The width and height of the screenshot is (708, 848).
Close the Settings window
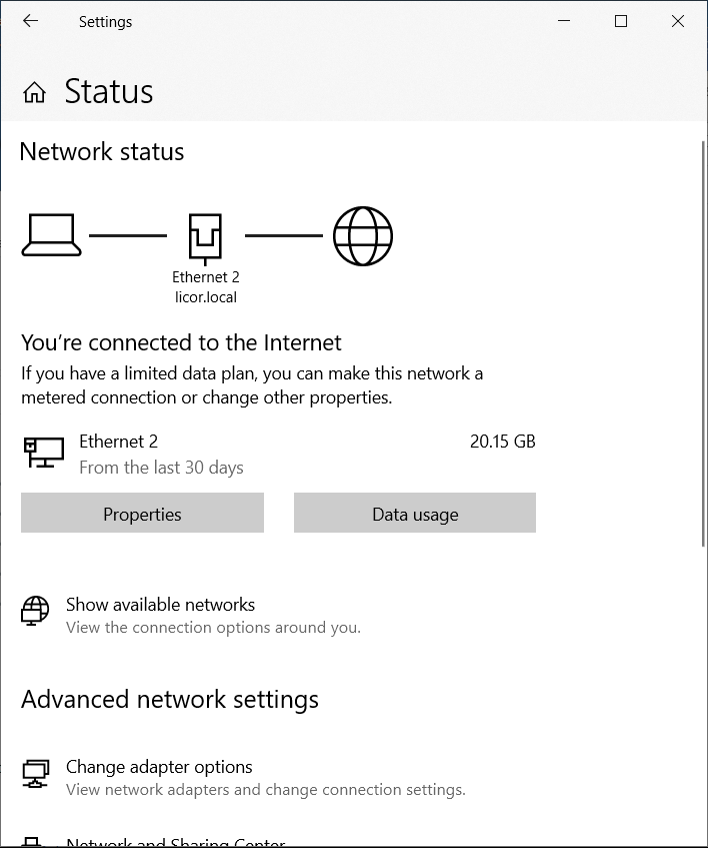[x=678, y=21]
